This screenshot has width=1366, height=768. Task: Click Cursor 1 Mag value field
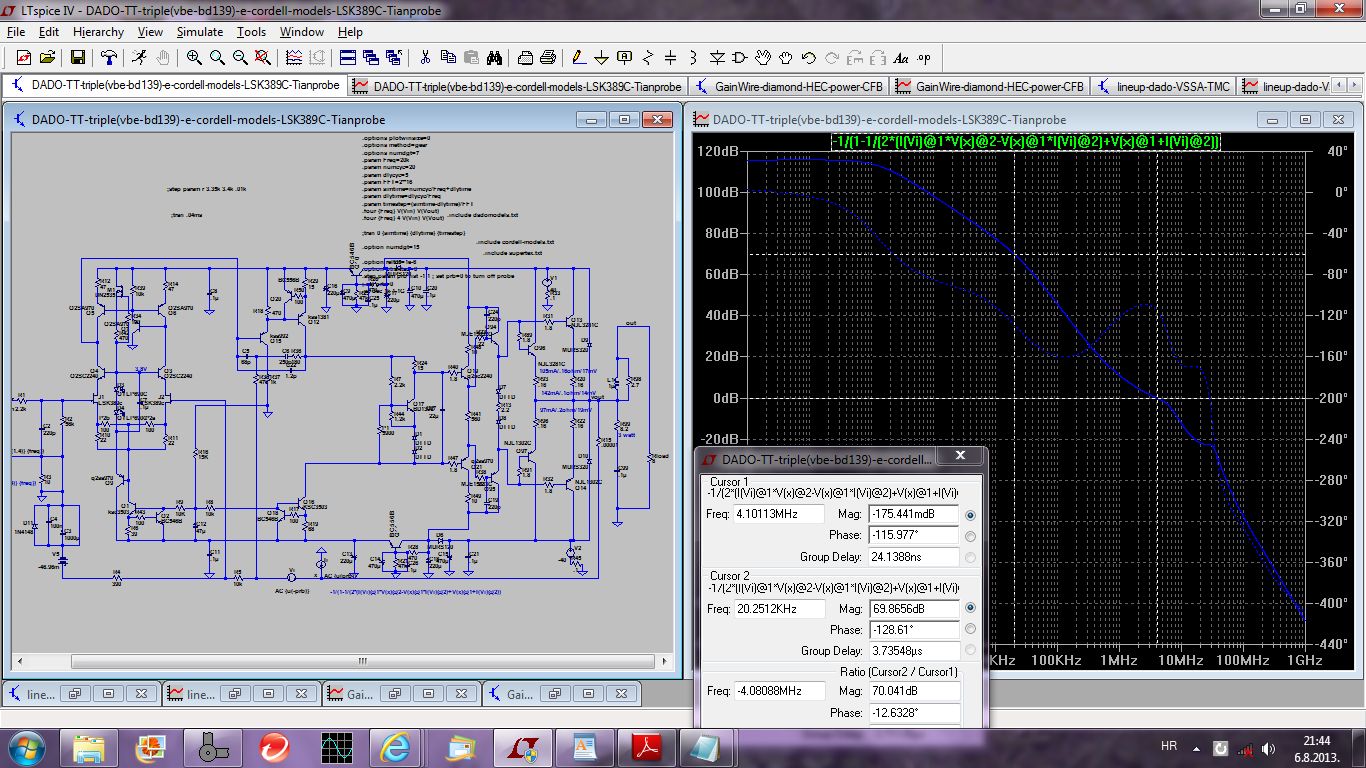click(x=913, y=514)
